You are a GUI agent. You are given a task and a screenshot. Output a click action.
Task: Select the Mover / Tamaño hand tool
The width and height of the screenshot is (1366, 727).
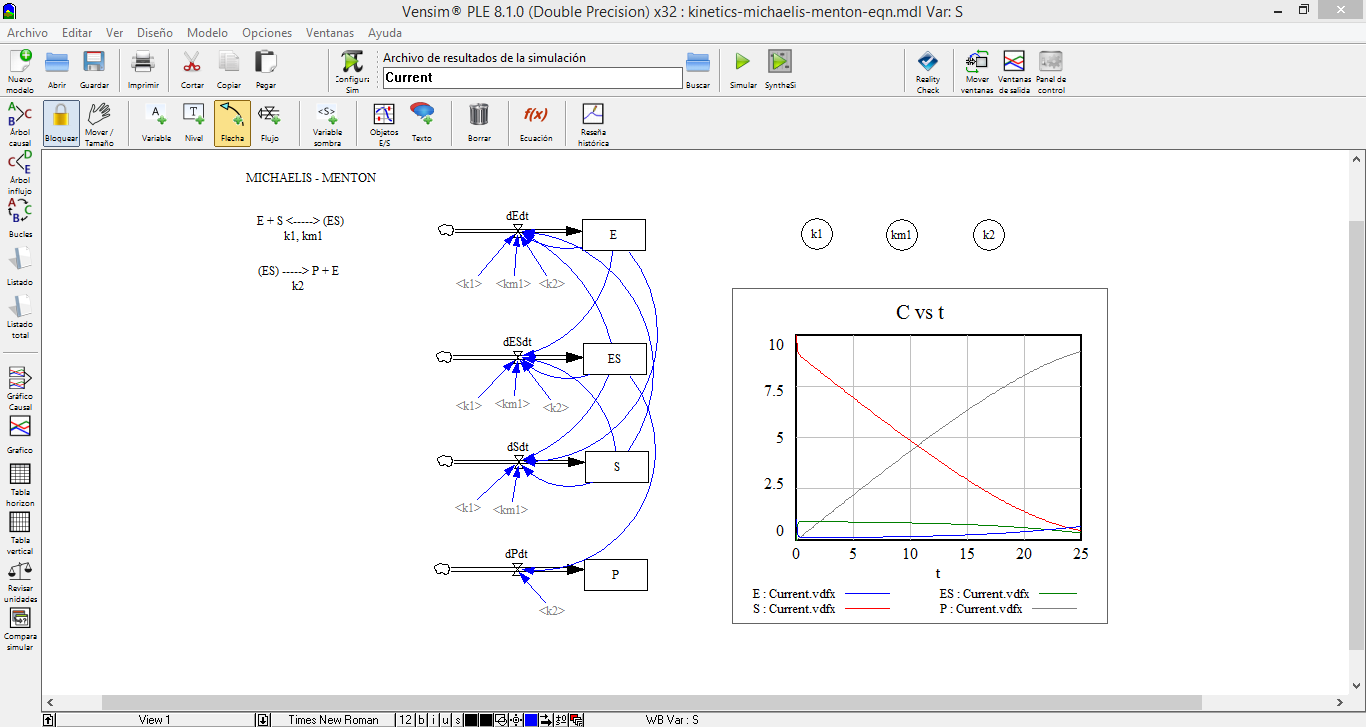click(99, 123)
